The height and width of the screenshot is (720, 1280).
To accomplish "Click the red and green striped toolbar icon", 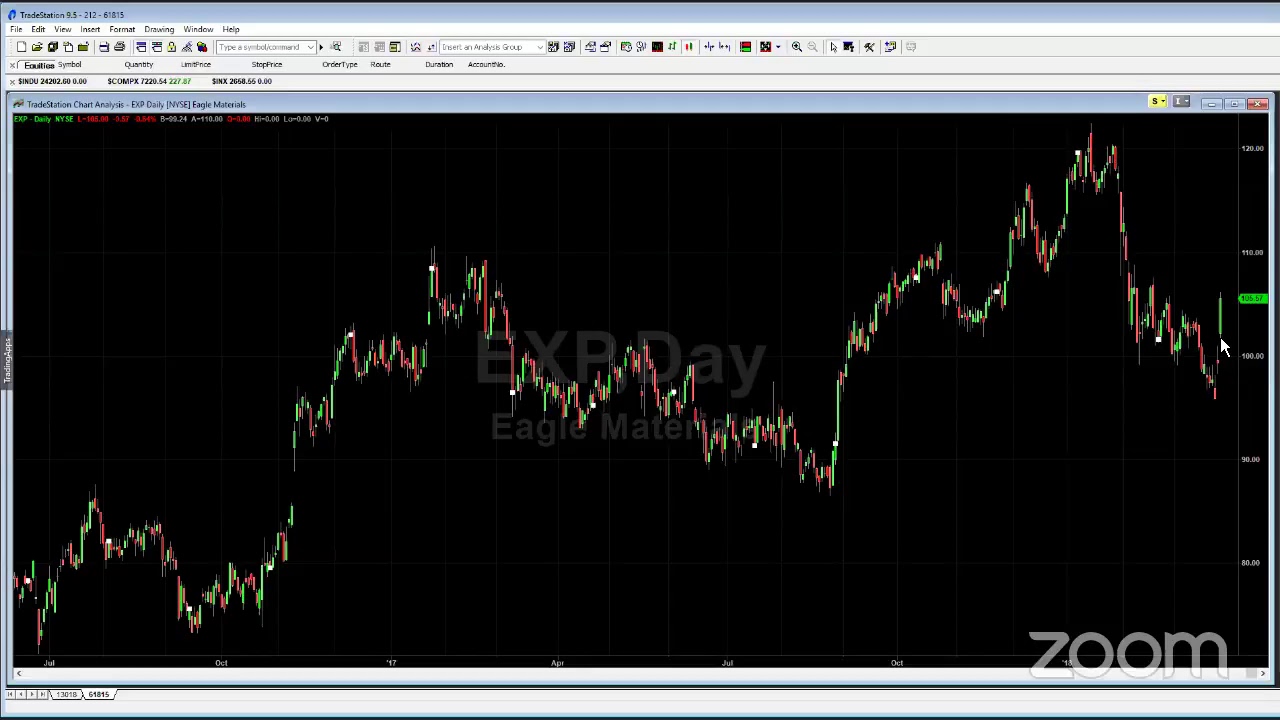I will pyautogui.click(x=745, y=47).
